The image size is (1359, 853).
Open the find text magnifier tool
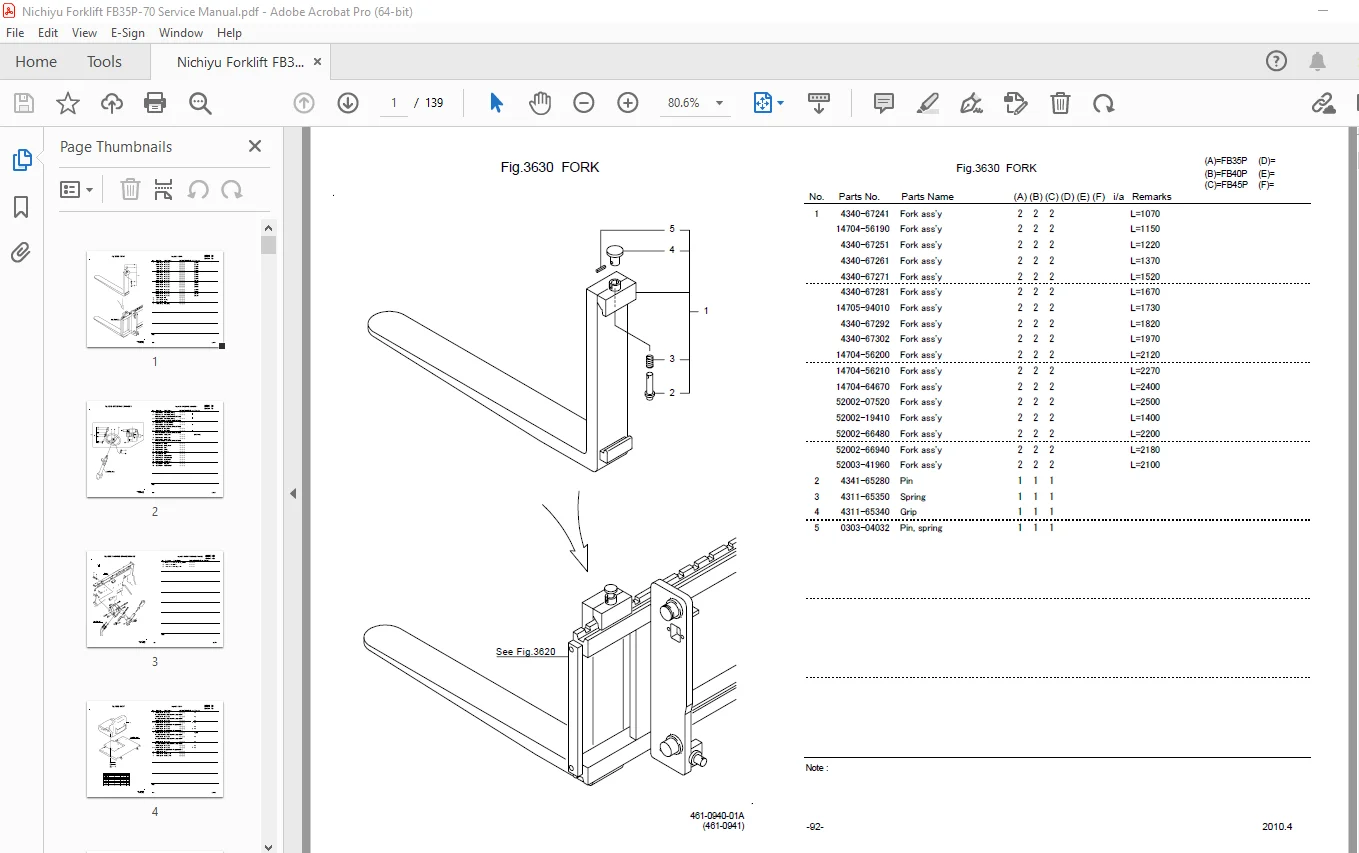200,103
